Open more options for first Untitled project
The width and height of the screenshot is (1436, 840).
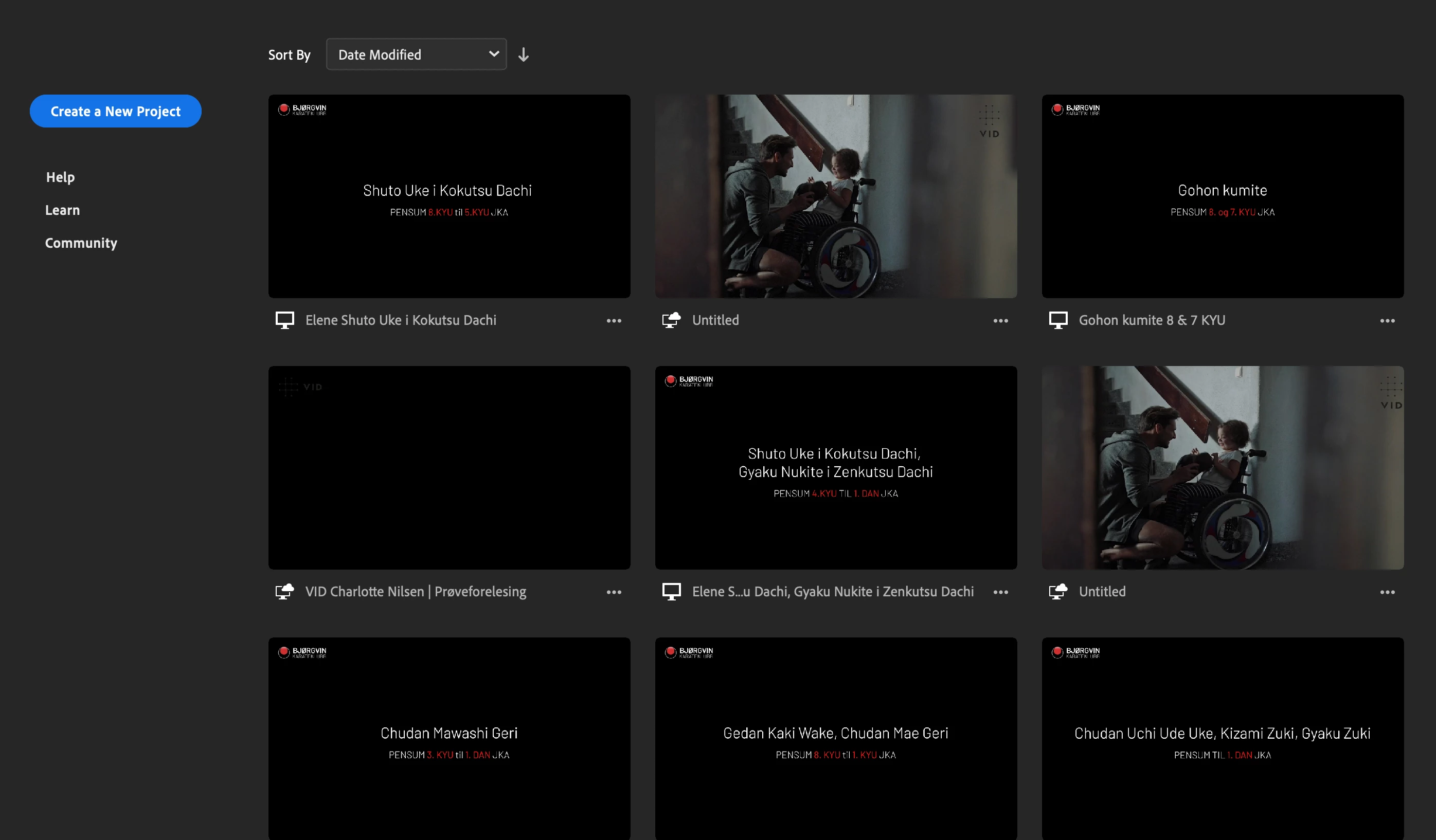(x=1000, y=321)
